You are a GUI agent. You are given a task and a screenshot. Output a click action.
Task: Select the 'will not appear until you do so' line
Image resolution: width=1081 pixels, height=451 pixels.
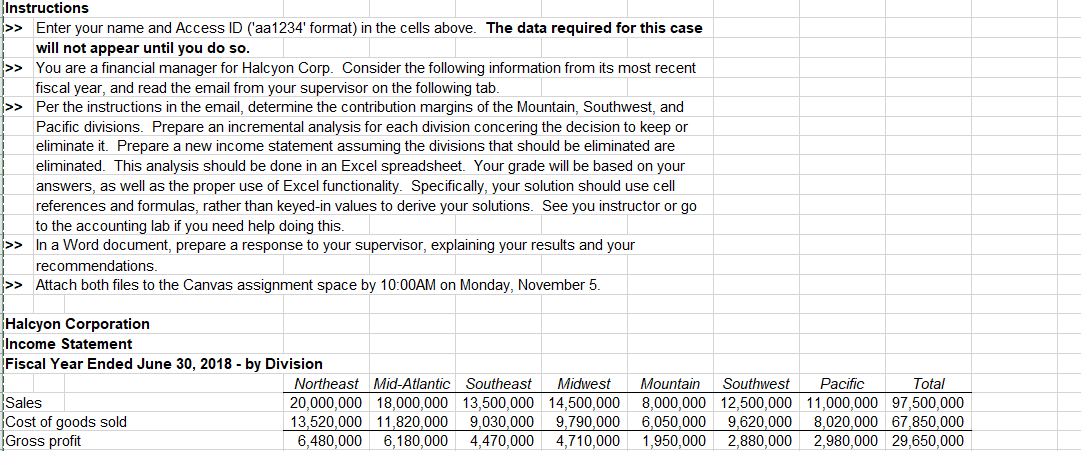click(142, 49)
